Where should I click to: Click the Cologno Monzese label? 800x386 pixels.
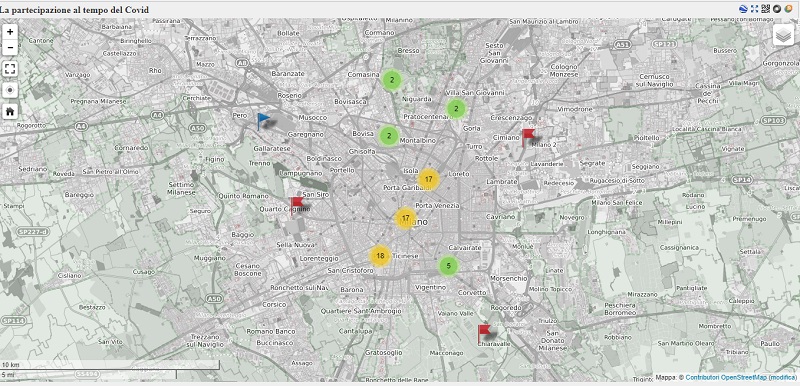click(563, 70)
